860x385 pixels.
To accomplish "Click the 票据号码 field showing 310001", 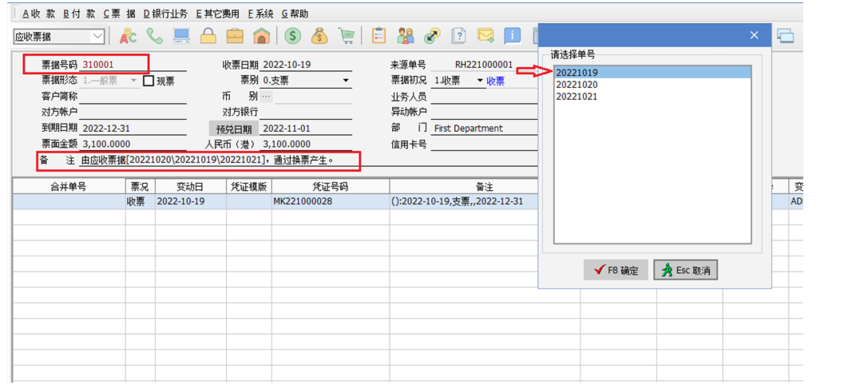I will pos(133,65).
